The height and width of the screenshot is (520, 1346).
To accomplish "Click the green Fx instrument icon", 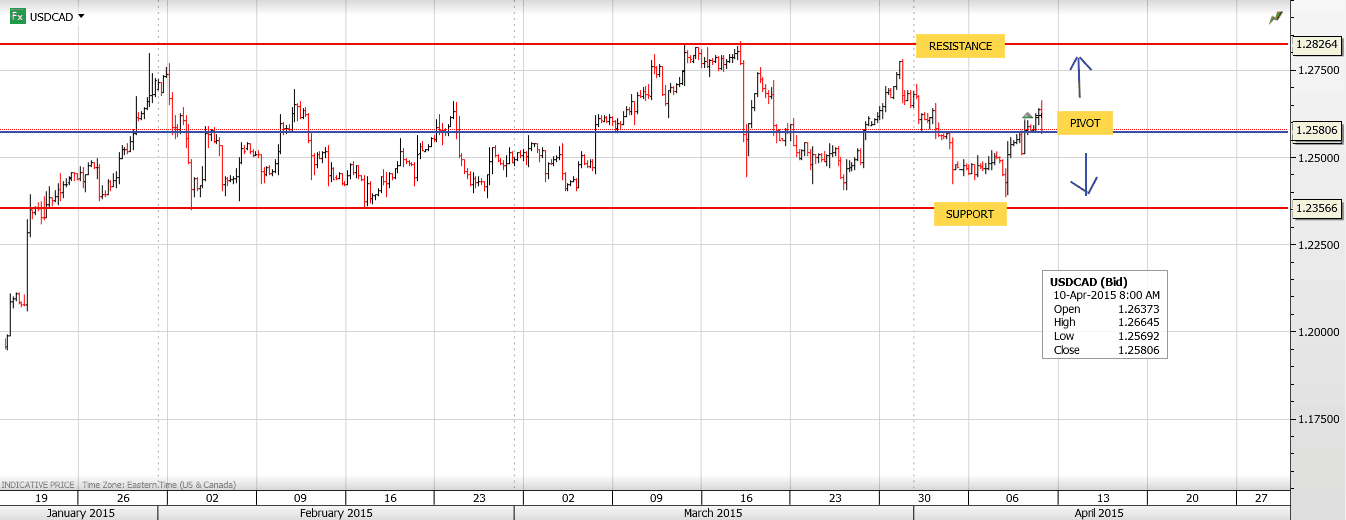I will pos(17,17).
